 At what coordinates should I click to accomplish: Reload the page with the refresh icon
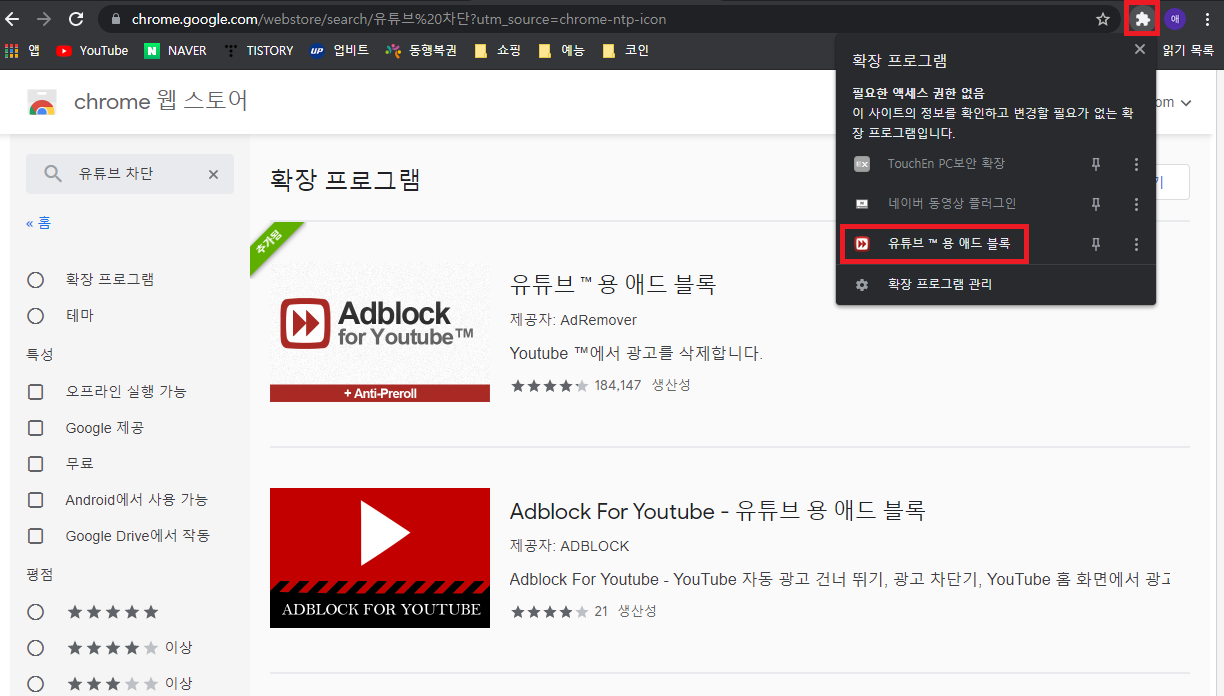click(x=76, y=19)
